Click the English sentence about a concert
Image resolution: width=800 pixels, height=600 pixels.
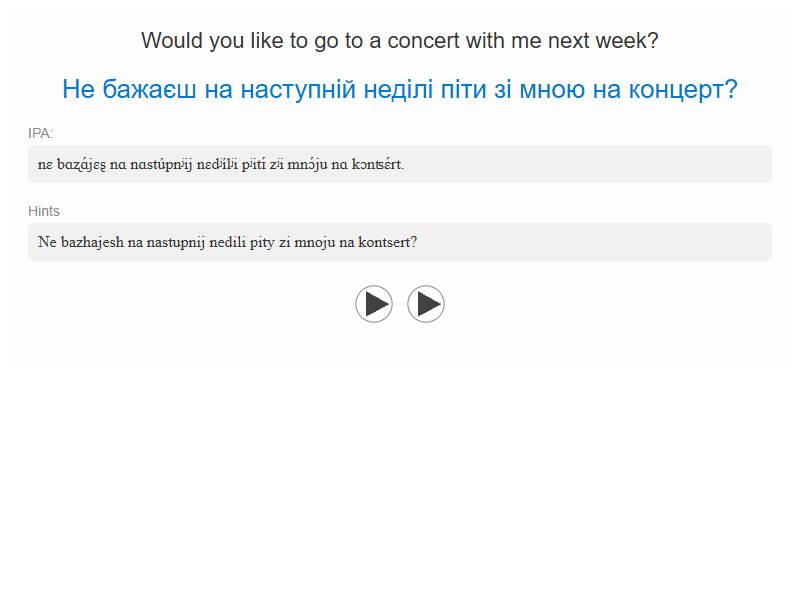400,41
